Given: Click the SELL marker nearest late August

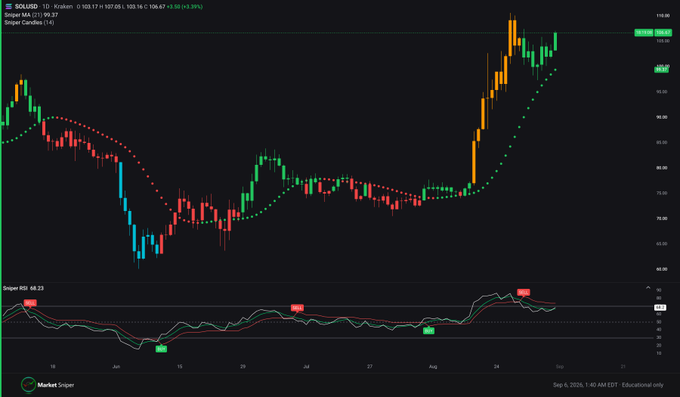Looking at the screenshot, I should pos(523,292).
